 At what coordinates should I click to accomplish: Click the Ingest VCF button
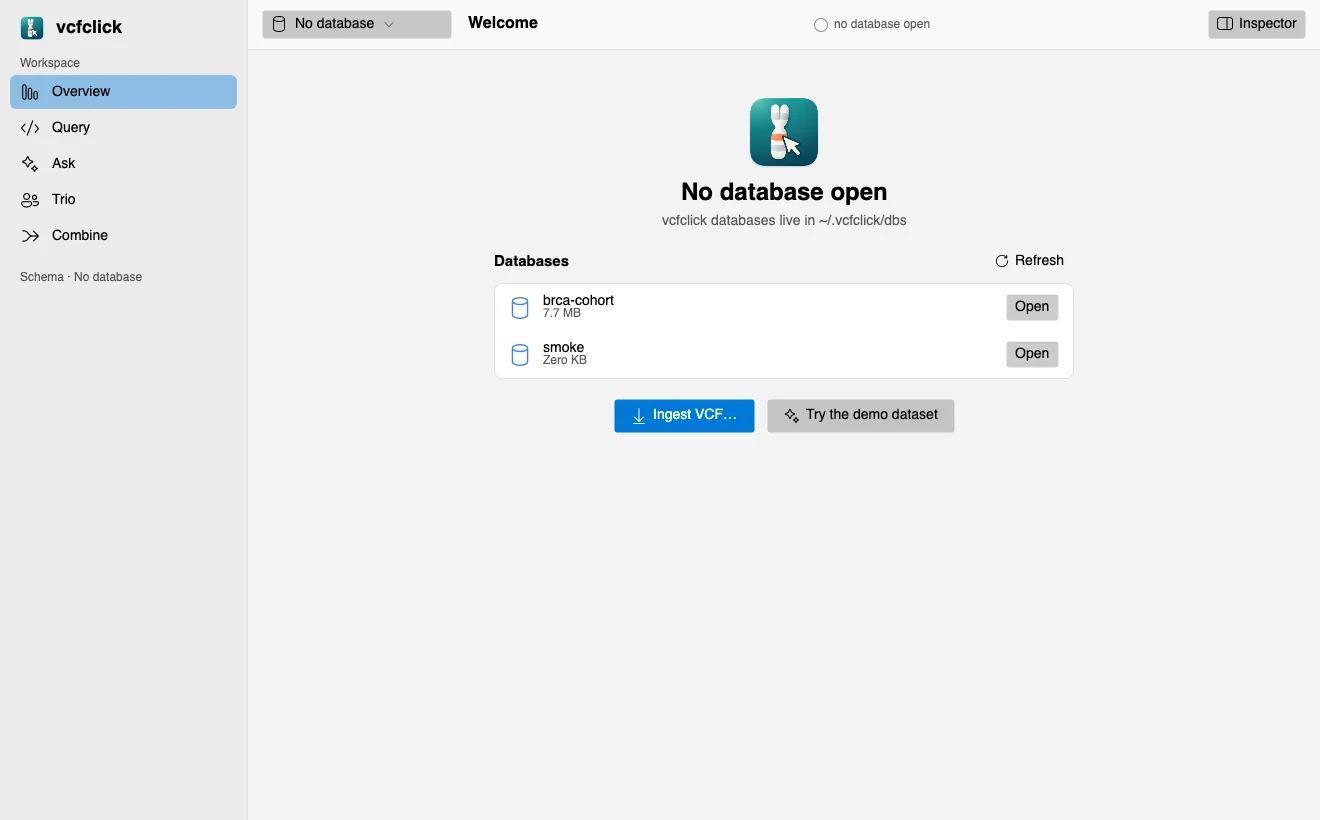(684, 415)
